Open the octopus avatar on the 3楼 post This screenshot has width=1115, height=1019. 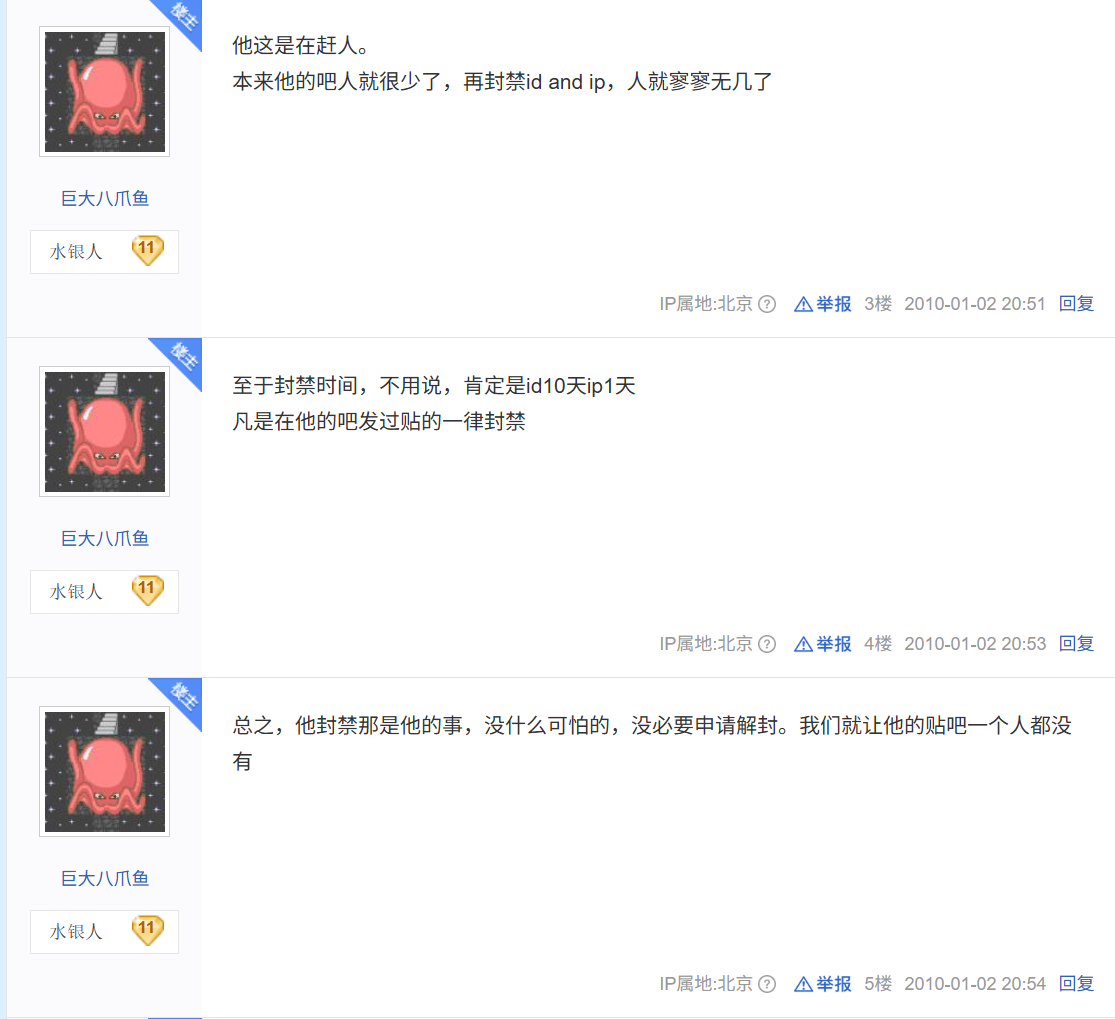[x=105, y=92]
